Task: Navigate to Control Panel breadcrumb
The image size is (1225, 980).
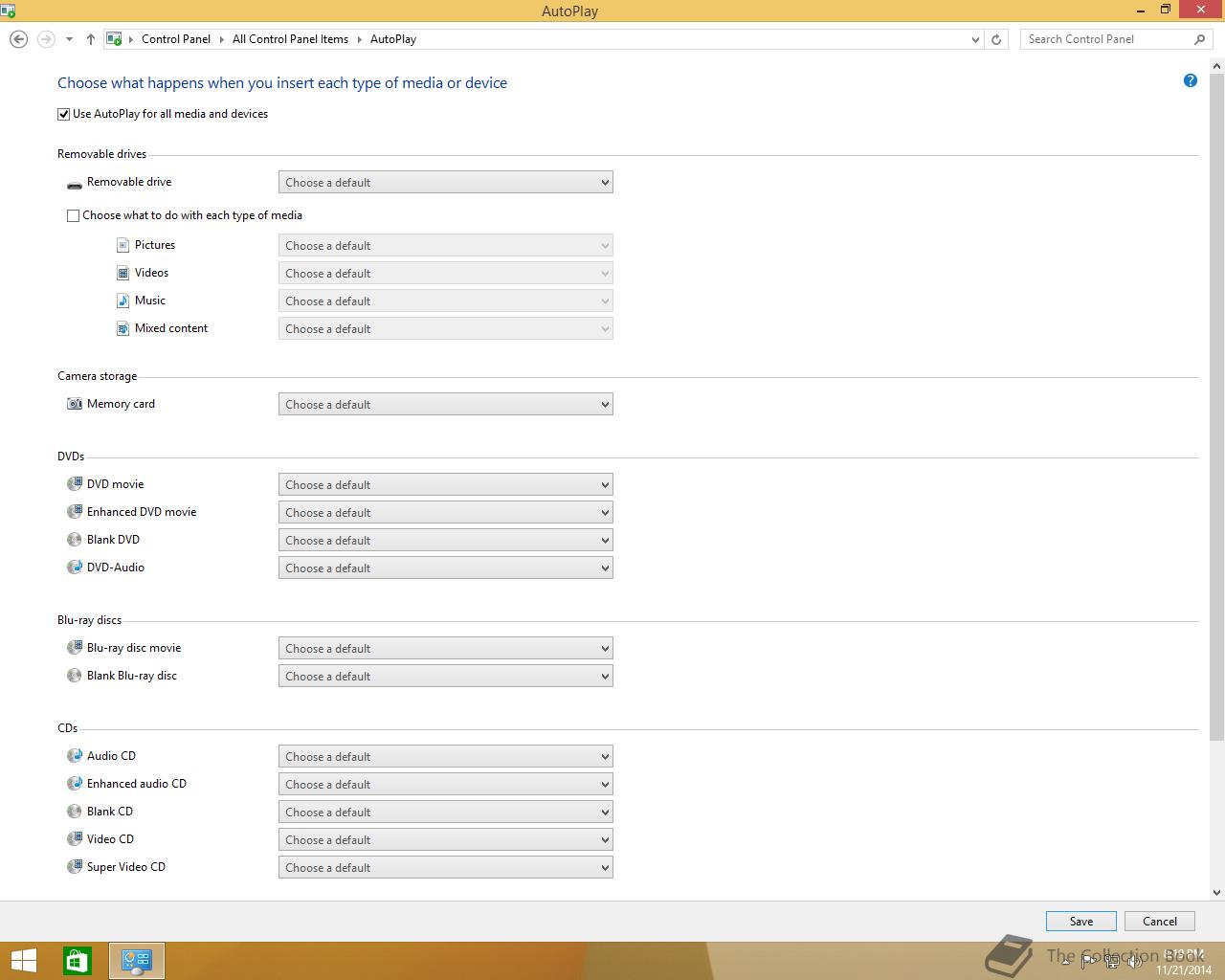Action: click(176, 39)
